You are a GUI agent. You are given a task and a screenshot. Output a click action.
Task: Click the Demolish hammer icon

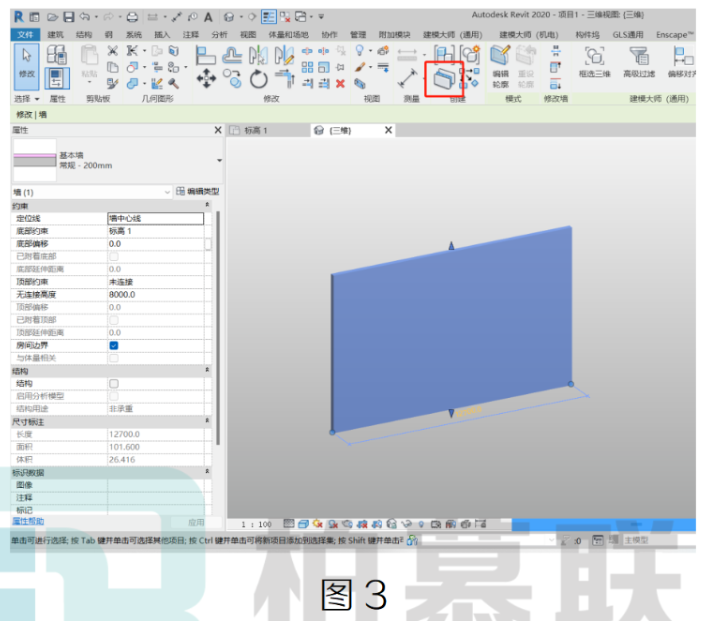174,83
